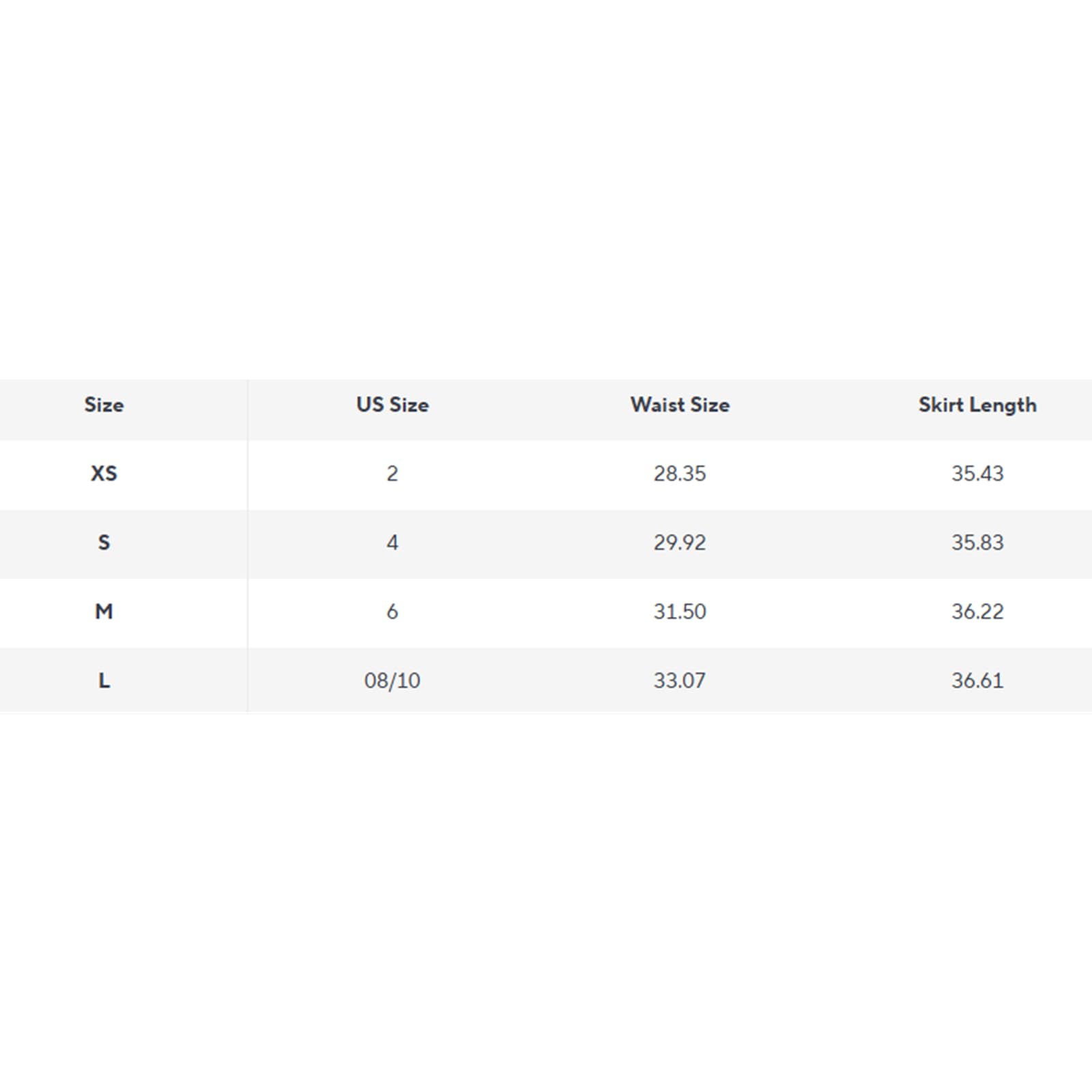Click the US Size column header
The image size is (1092, 1092).
(x=392, y=405)
